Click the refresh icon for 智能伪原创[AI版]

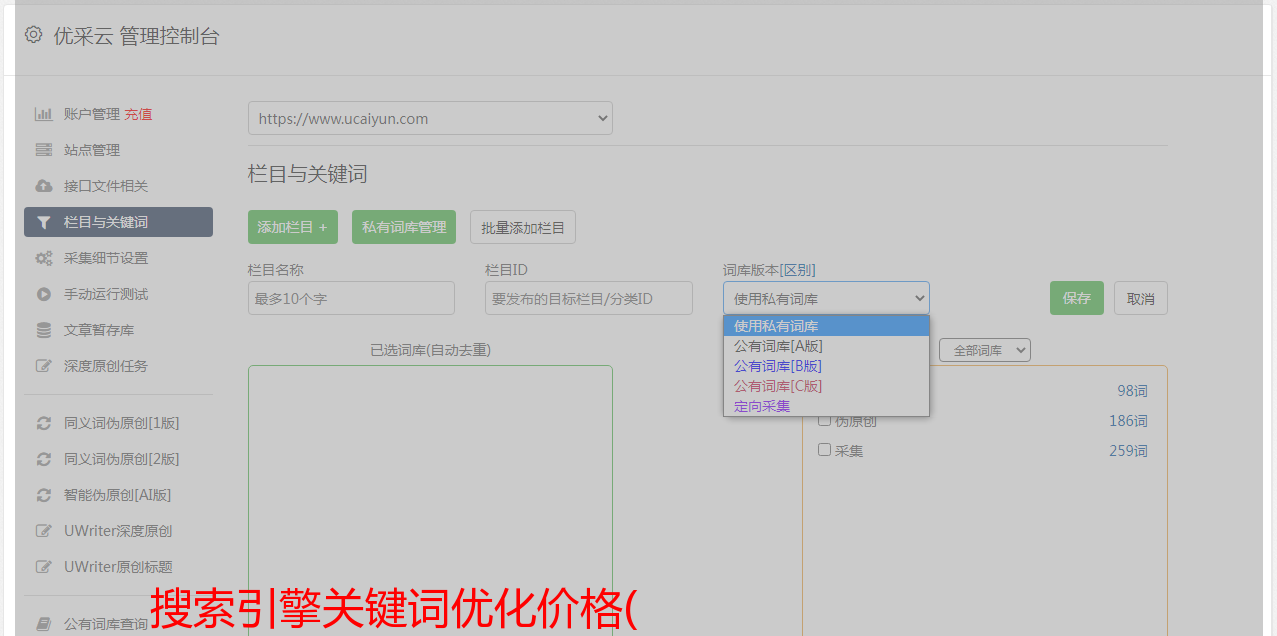[x=44, y=495]
